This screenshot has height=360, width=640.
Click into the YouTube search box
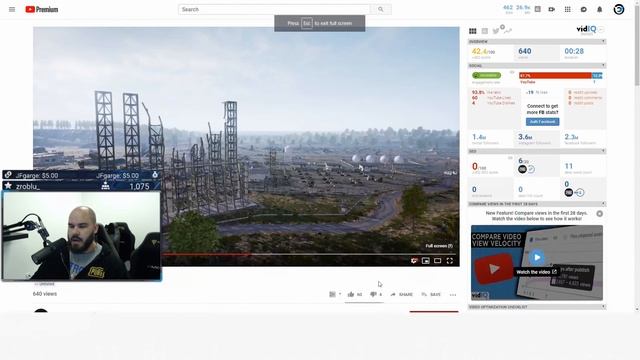point(274,9)
